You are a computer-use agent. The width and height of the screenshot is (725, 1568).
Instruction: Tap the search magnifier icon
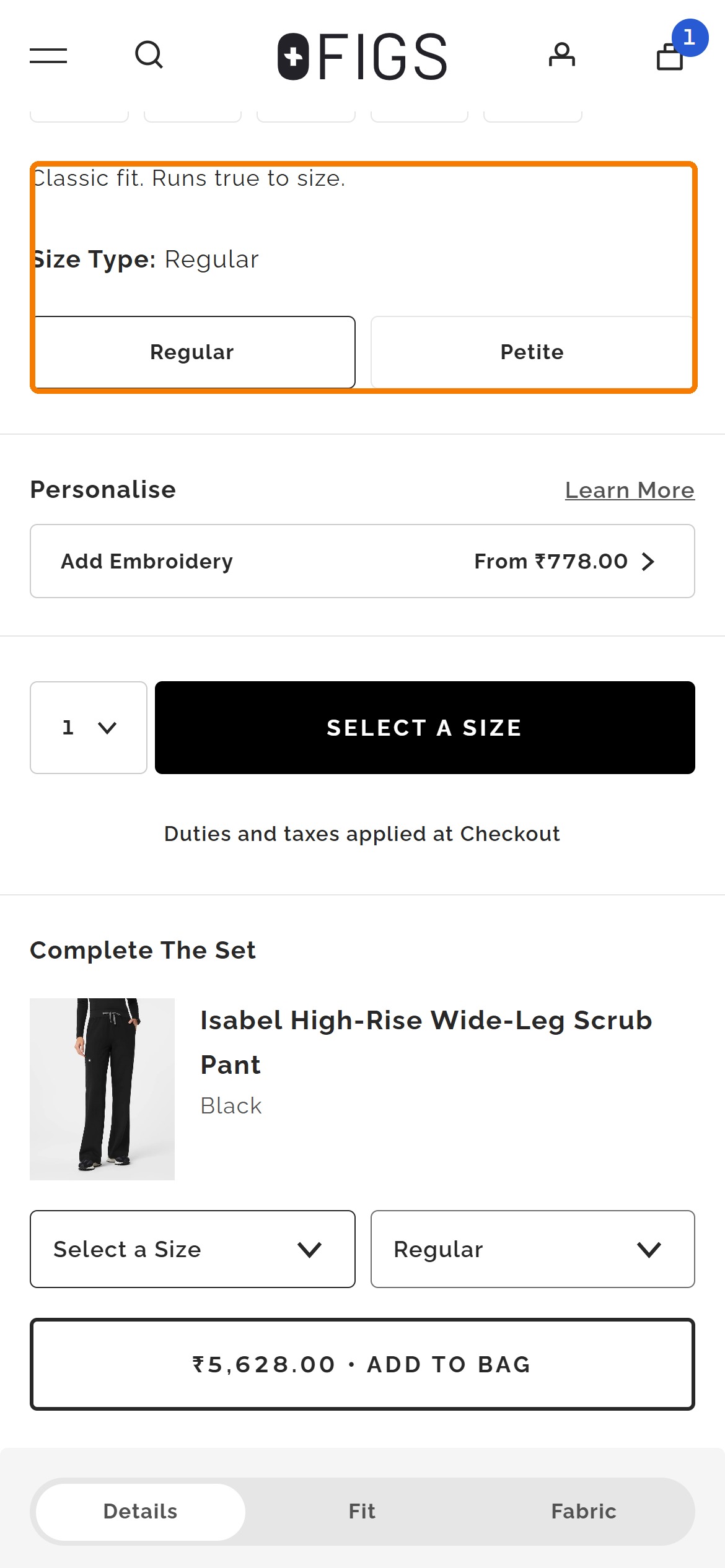click(x=149, y=55)
